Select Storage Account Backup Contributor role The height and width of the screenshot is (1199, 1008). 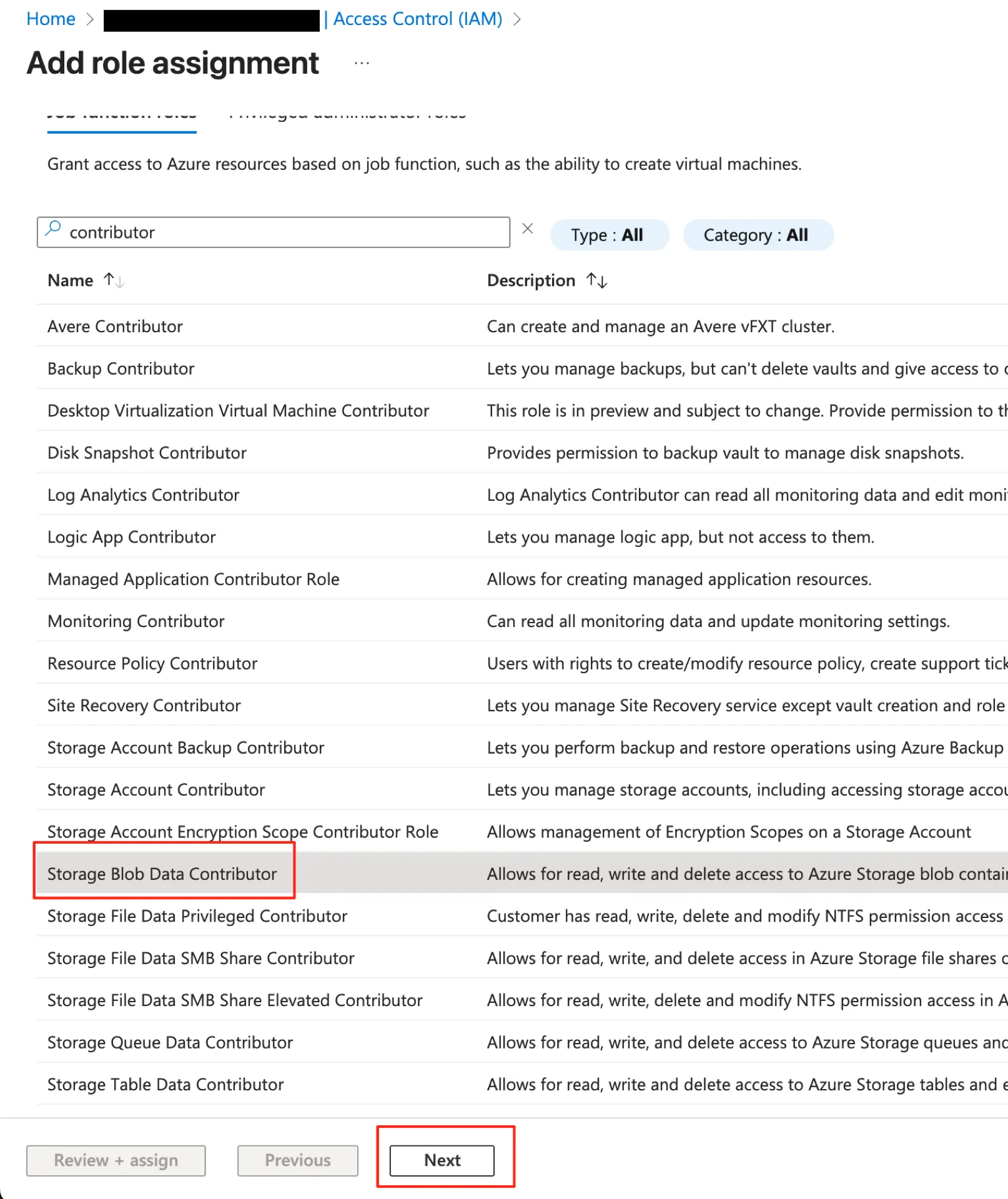tap(185, 748)
